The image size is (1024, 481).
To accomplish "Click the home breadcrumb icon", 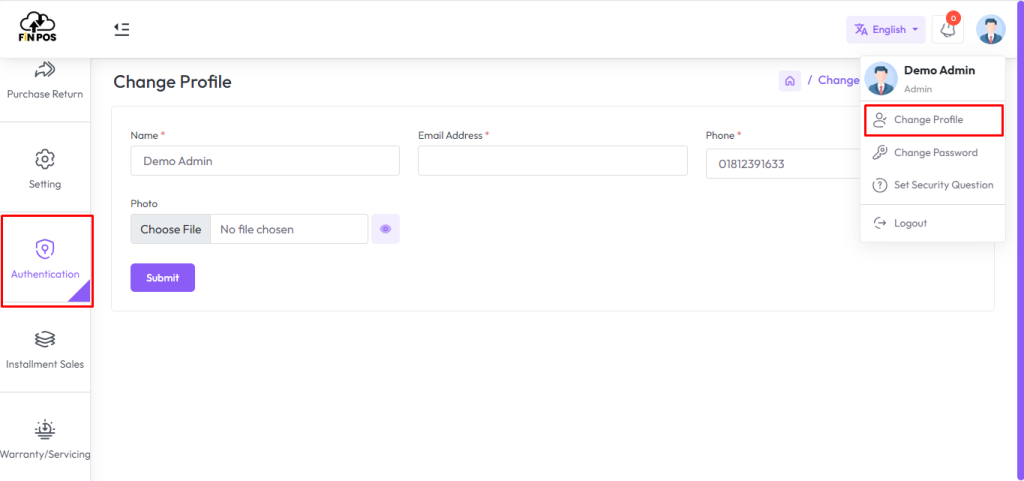I will pyautogui.click(x=790, y=81).
